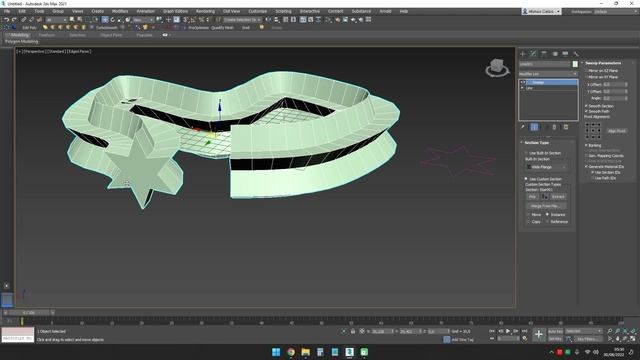The height and width of the screenshot is (360, 640).
Task: Open the Modifier List dropdown
Action: pos(548,74)
